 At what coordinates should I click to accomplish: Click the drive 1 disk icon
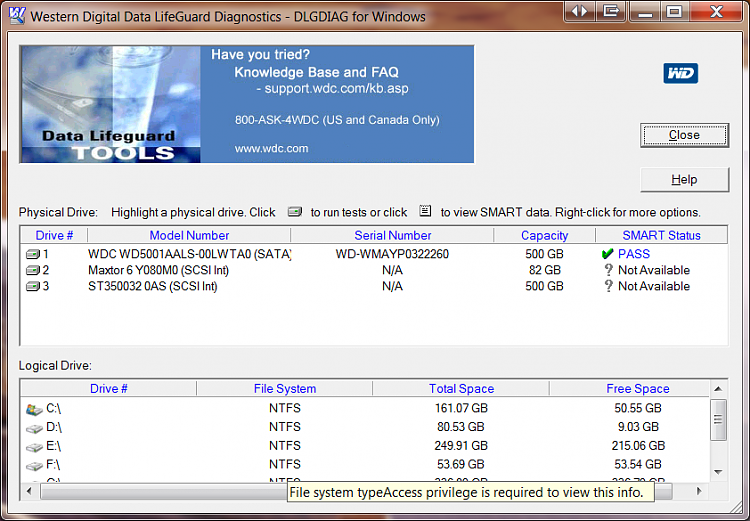click(33, 254)
